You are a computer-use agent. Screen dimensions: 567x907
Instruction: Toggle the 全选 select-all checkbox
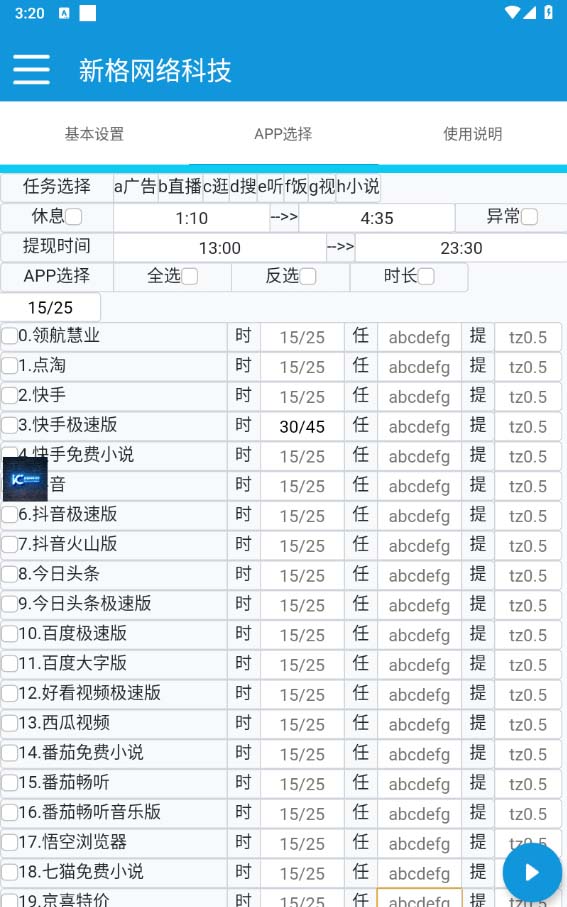pyautogui.click(x=189, y=276)
